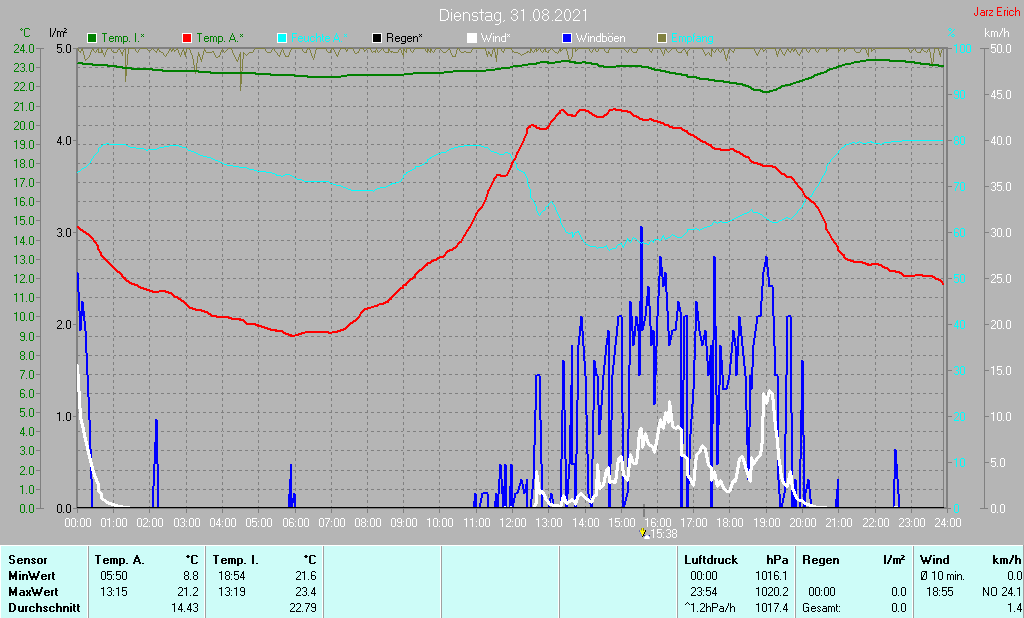This screenshot has height=618, width=1024.
Task: Click the '00:00' label on time axis
Action: click(78, 523)
